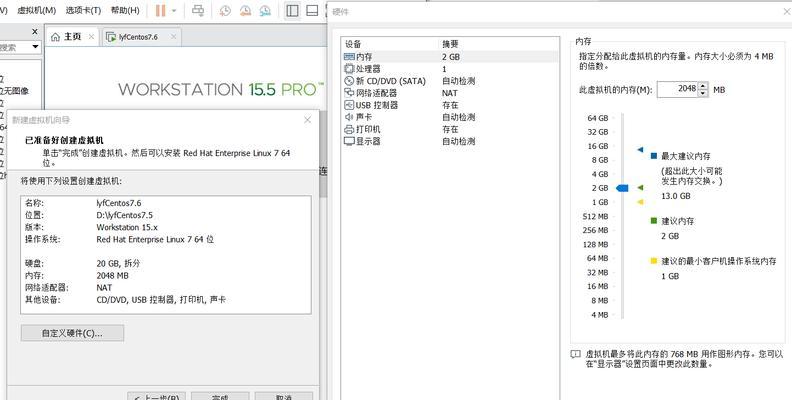Click the 64 GB slider scale label
792x400 pixels.
tap(598, 118)
